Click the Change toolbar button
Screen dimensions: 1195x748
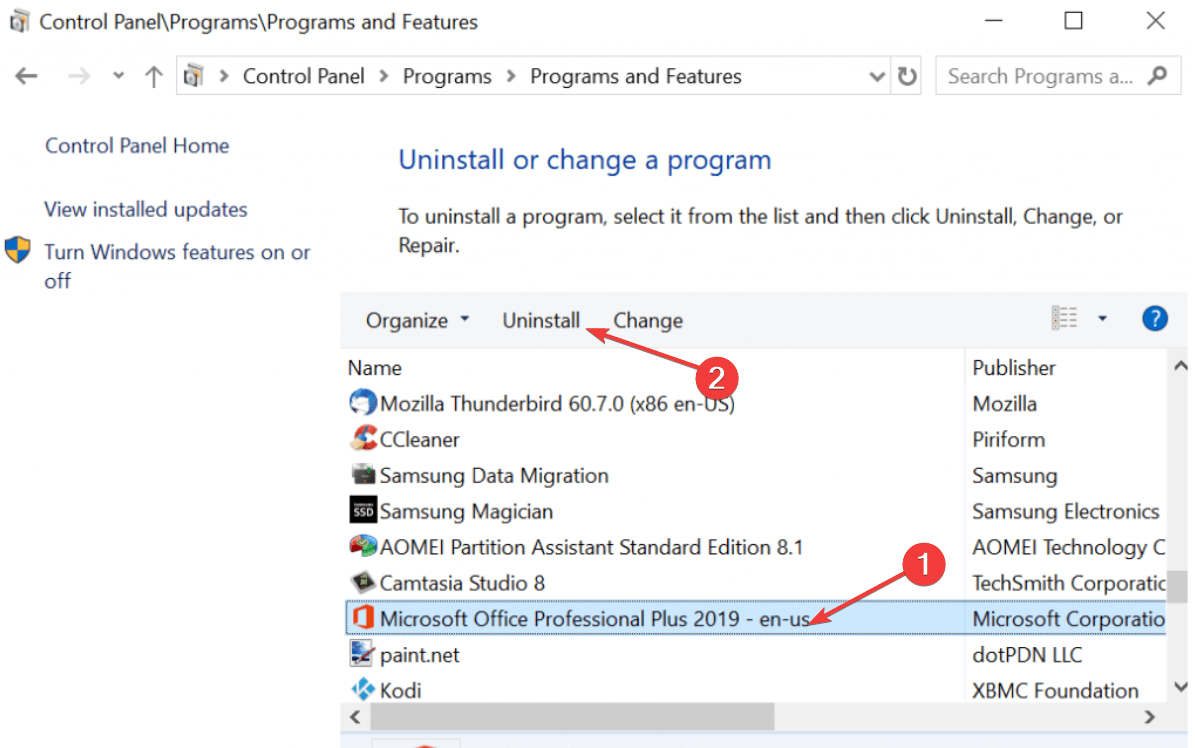pyautogui.click(x=648, y=320)
